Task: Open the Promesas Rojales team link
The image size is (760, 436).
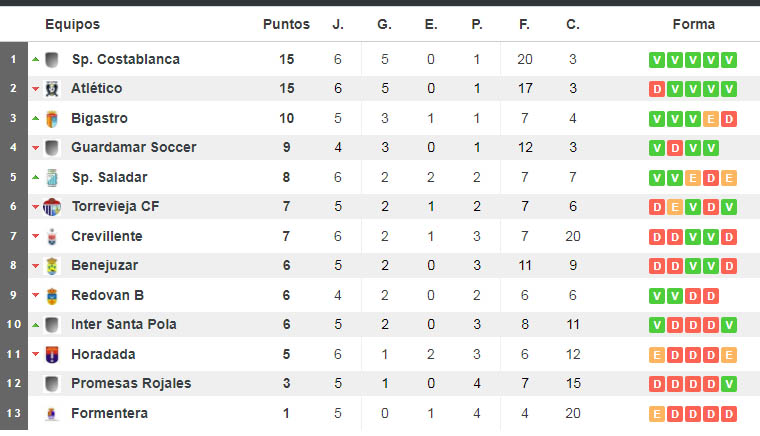Action: pyautogui.click(x=131, y=383)
